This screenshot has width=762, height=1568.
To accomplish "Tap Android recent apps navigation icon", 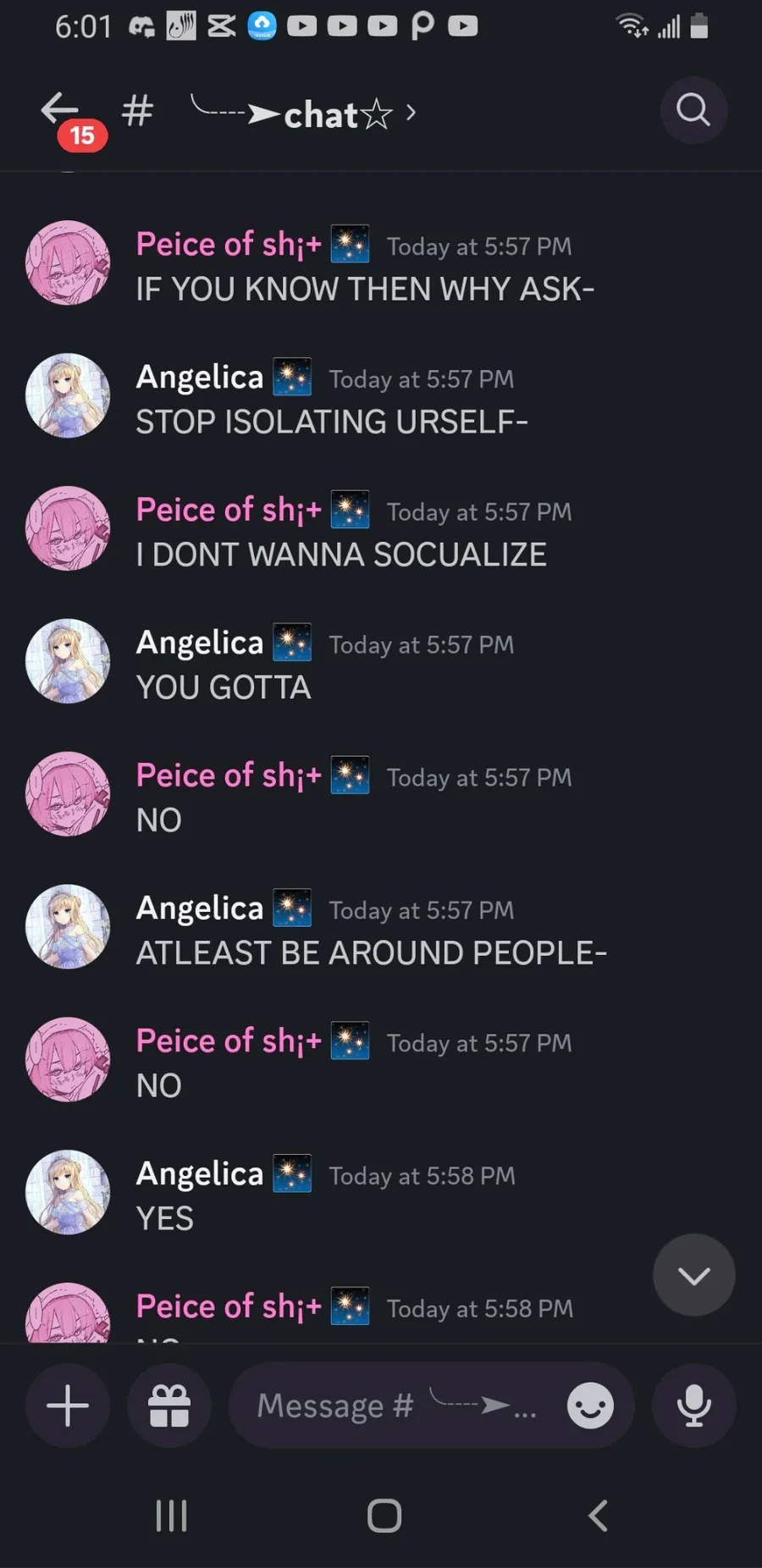I will pos(171,1516).
